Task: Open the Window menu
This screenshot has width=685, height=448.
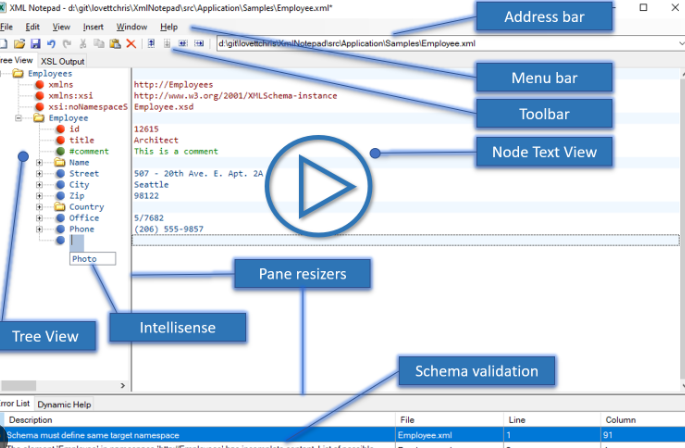Action: pyautogui.click(x=131, y=26)
